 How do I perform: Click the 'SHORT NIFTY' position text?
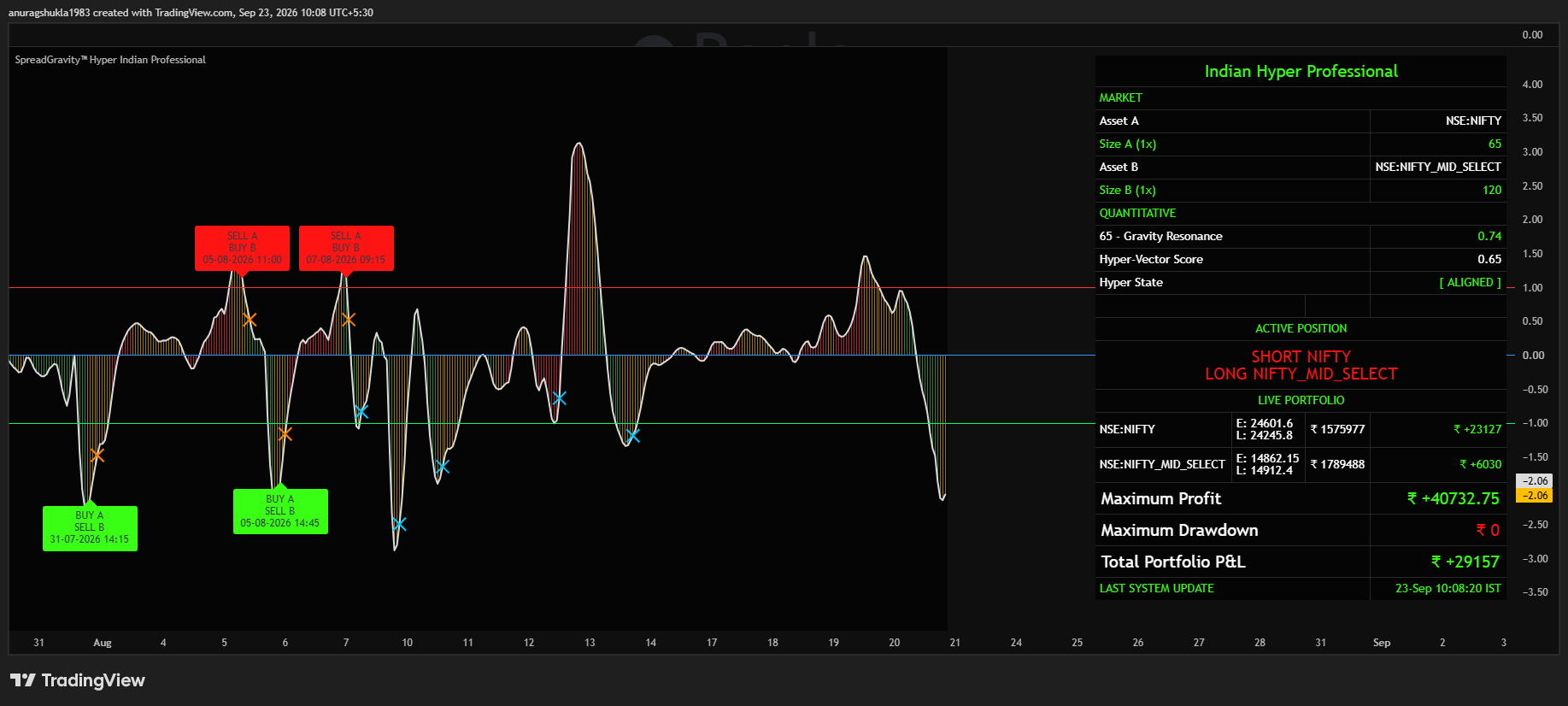[x=1301, y=357]
